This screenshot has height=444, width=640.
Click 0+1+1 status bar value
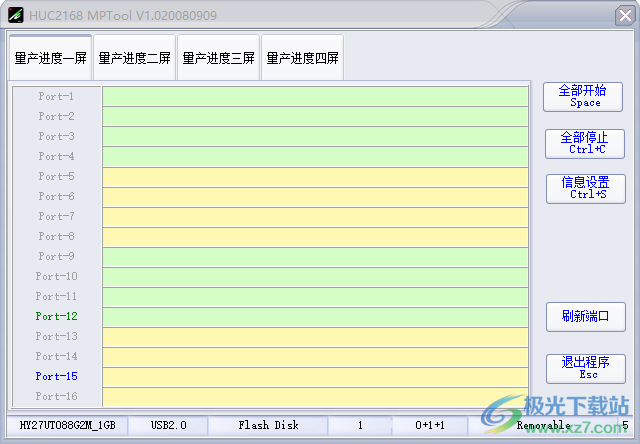pos(430,425)
